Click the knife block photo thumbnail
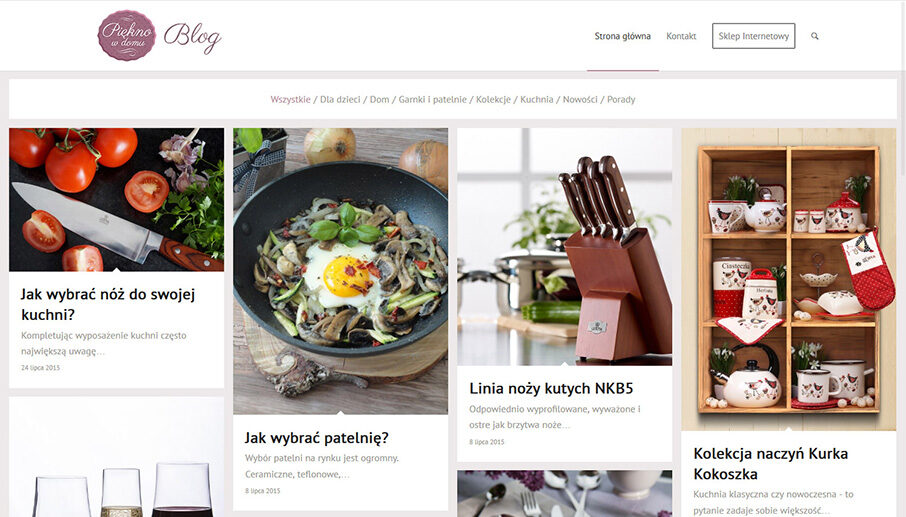This screenshot has width=906, height=517. coord(565,247)
